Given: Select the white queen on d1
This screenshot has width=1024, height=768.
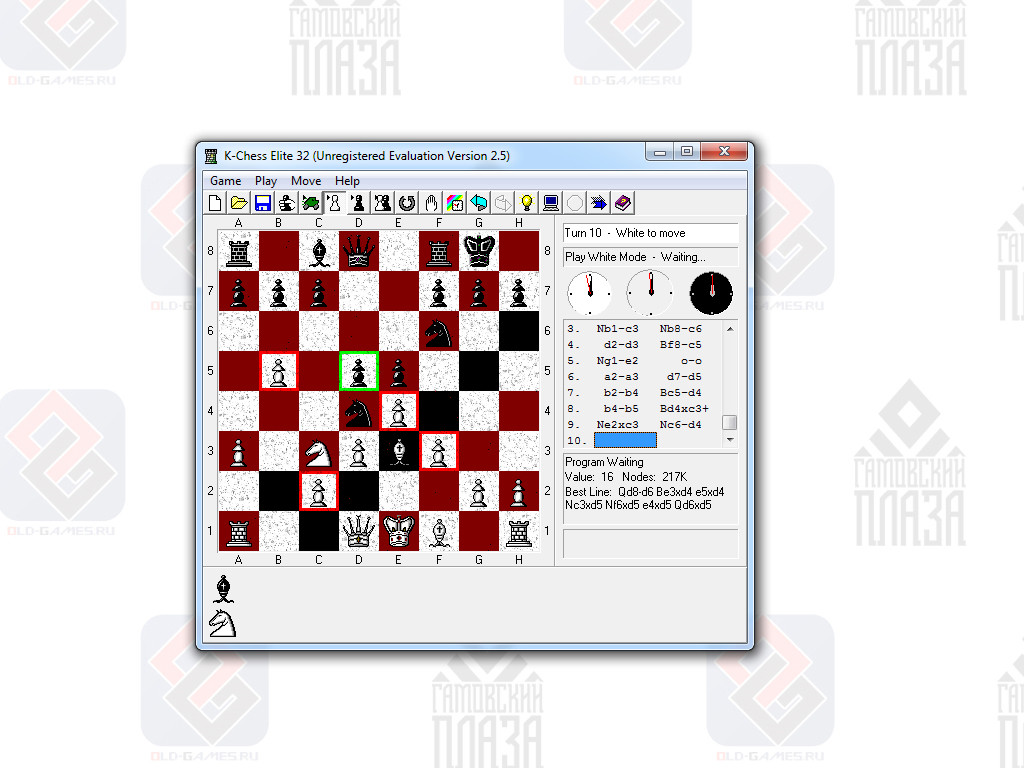Looking at the screenshot, I should (359, 531).
